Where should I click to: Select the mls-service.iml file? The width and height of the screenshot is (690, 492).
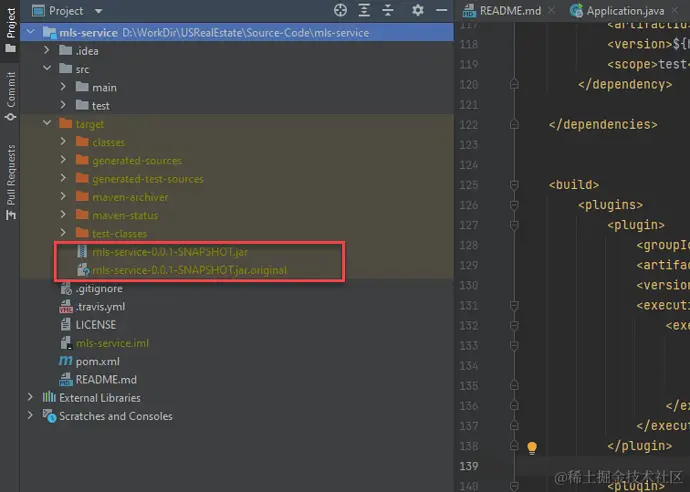tap(112, 343)
